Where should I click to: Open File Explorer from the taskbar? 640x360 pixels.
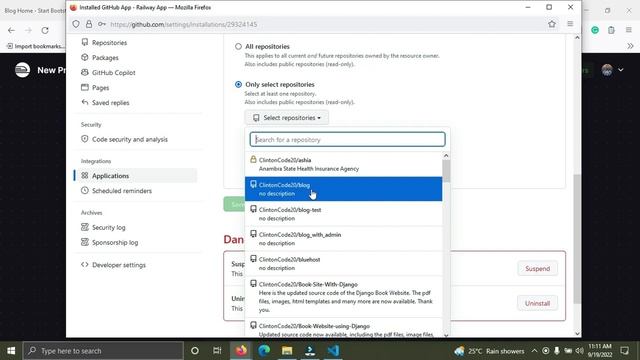287,351
